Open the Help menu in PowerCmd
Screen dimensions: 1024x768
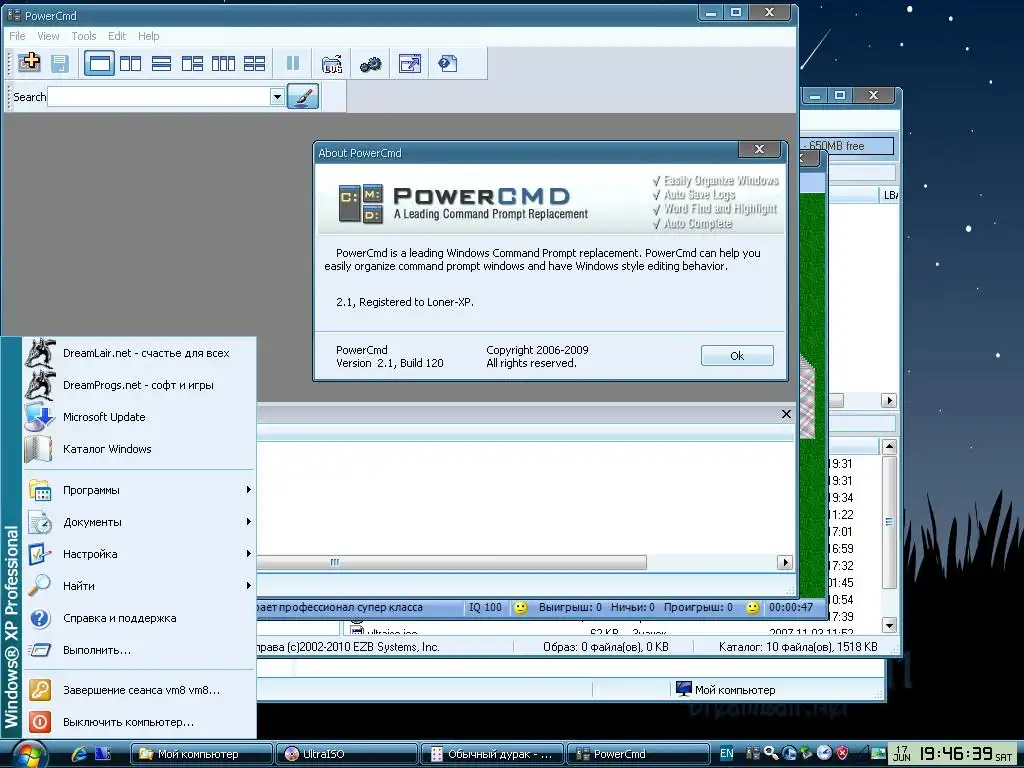[148, 36]
